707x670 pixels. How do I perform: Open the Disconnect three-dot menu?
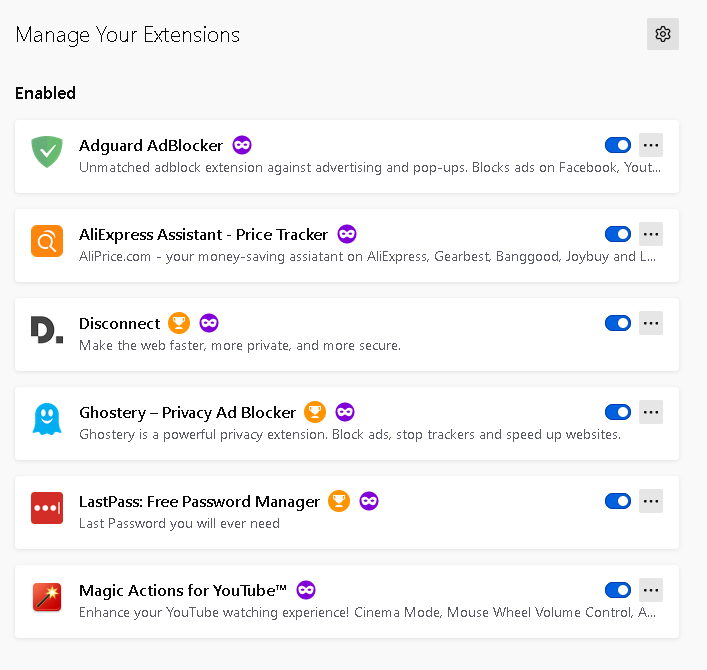(651, 323)
